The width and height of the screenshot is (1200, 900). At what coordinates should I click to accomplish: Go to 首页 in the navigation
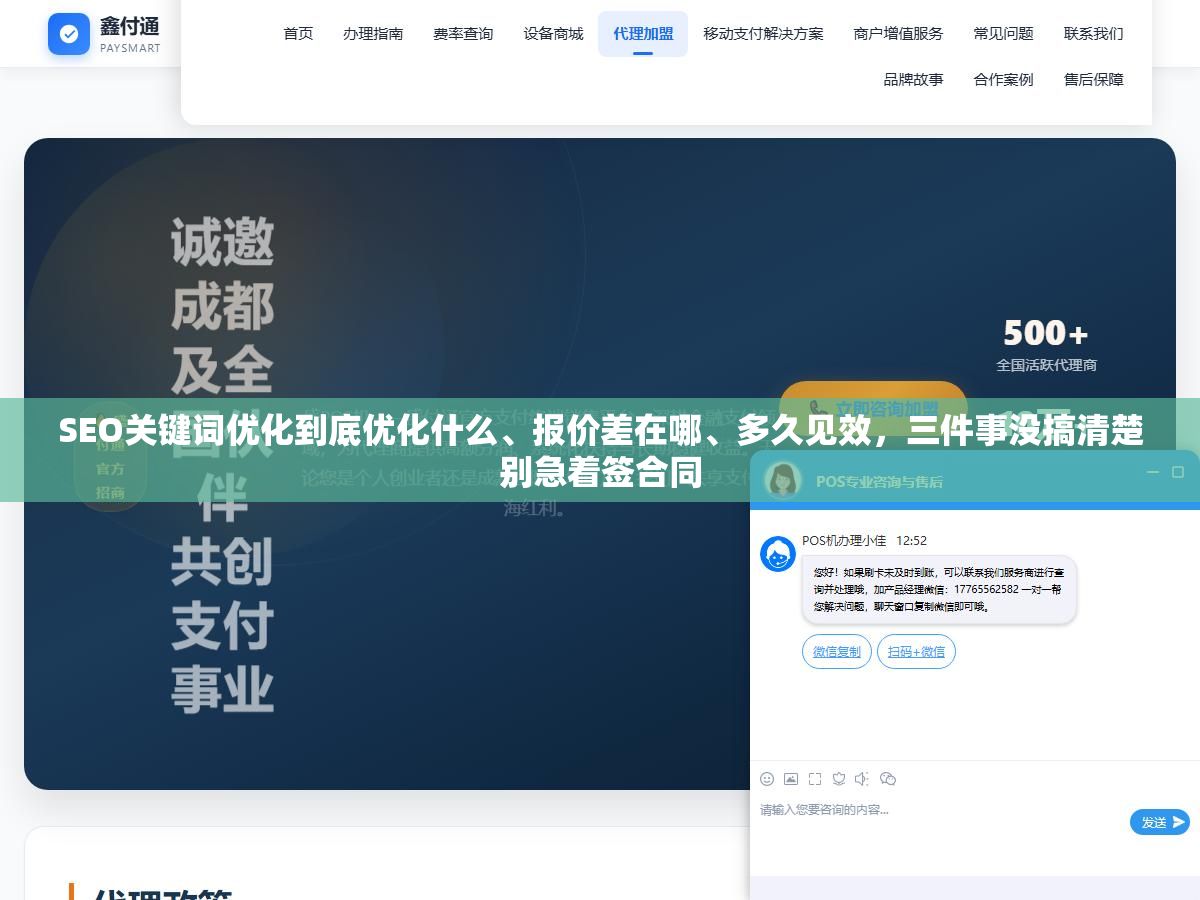coord(298,34)
